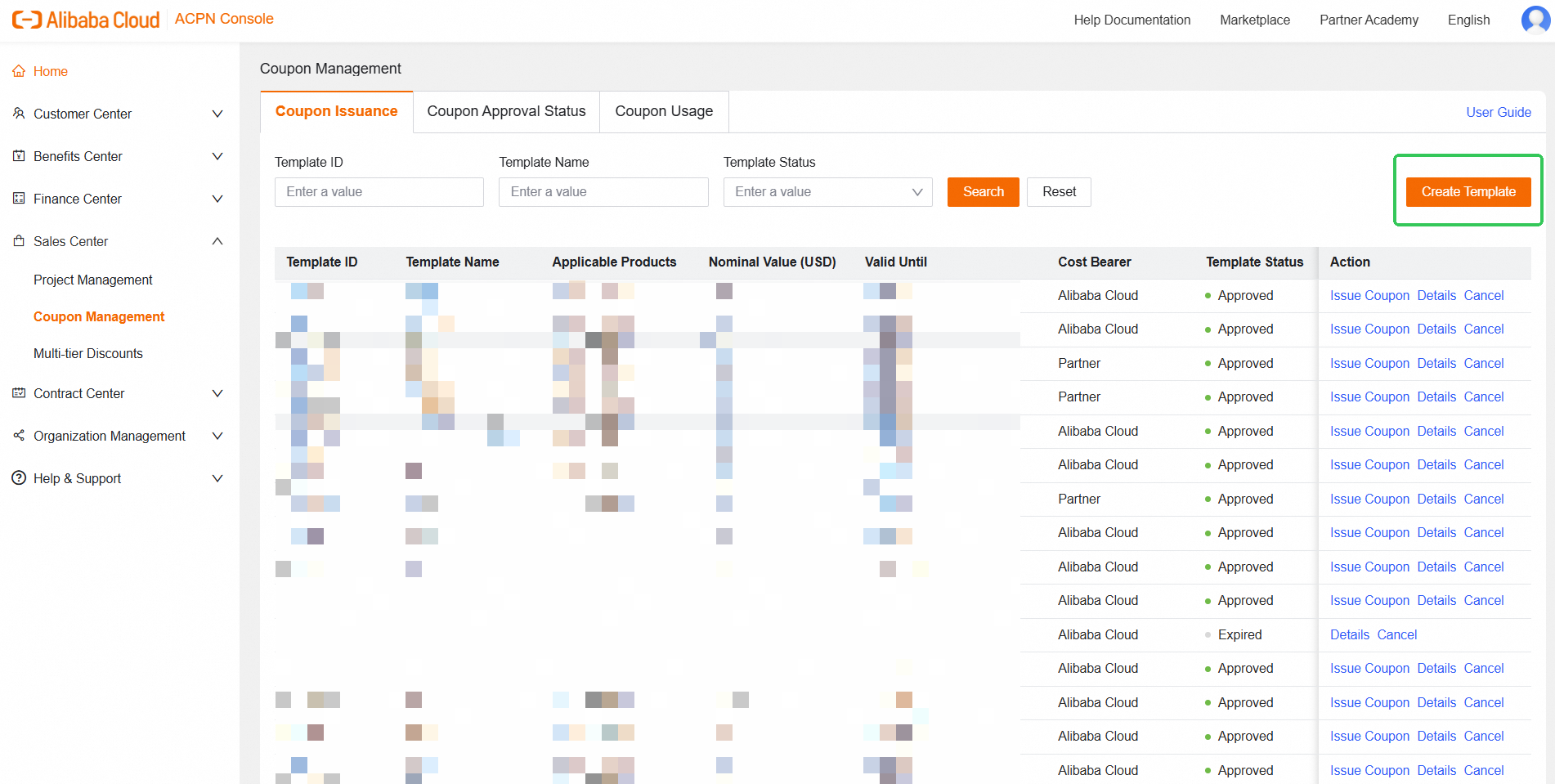1555x784 pixels.
Task: Click the Create Template button
Action: 1468,192
